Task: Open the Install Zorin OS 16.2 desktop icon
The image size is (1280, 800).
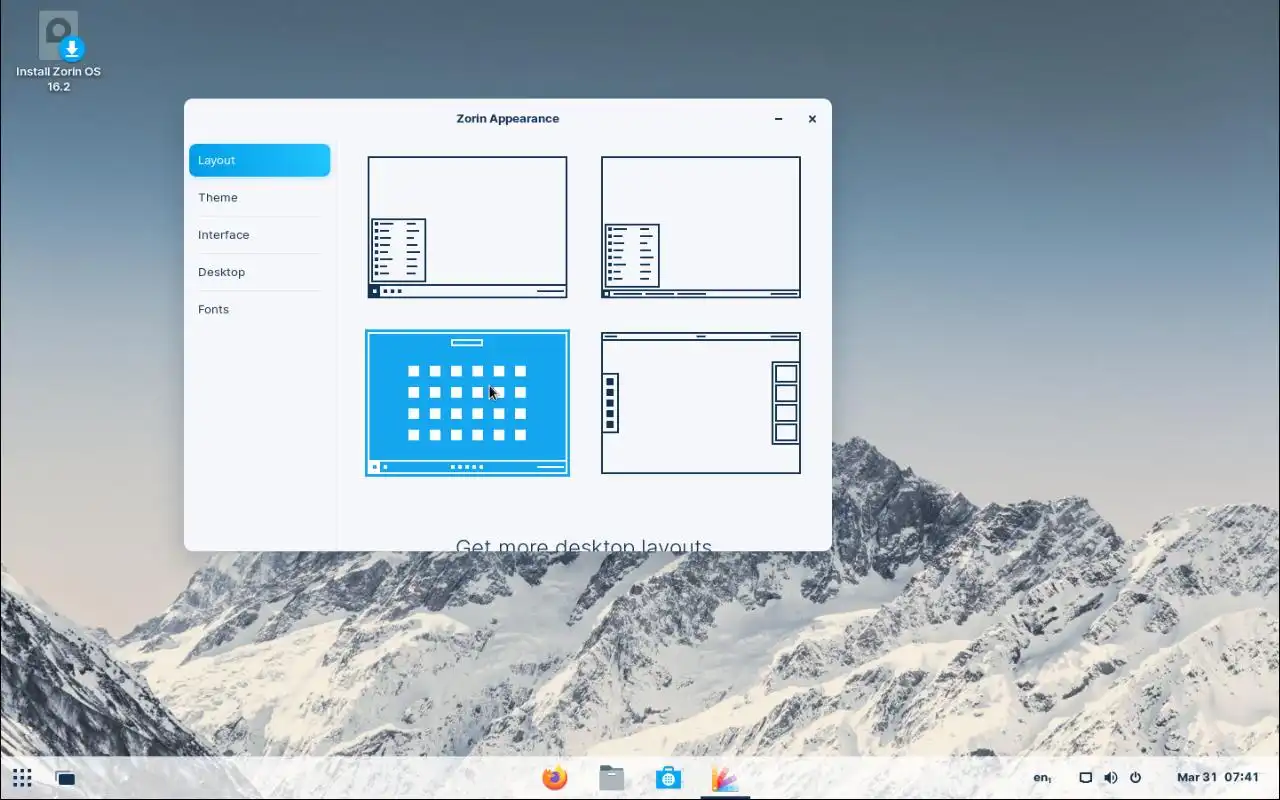Action: 58,52
